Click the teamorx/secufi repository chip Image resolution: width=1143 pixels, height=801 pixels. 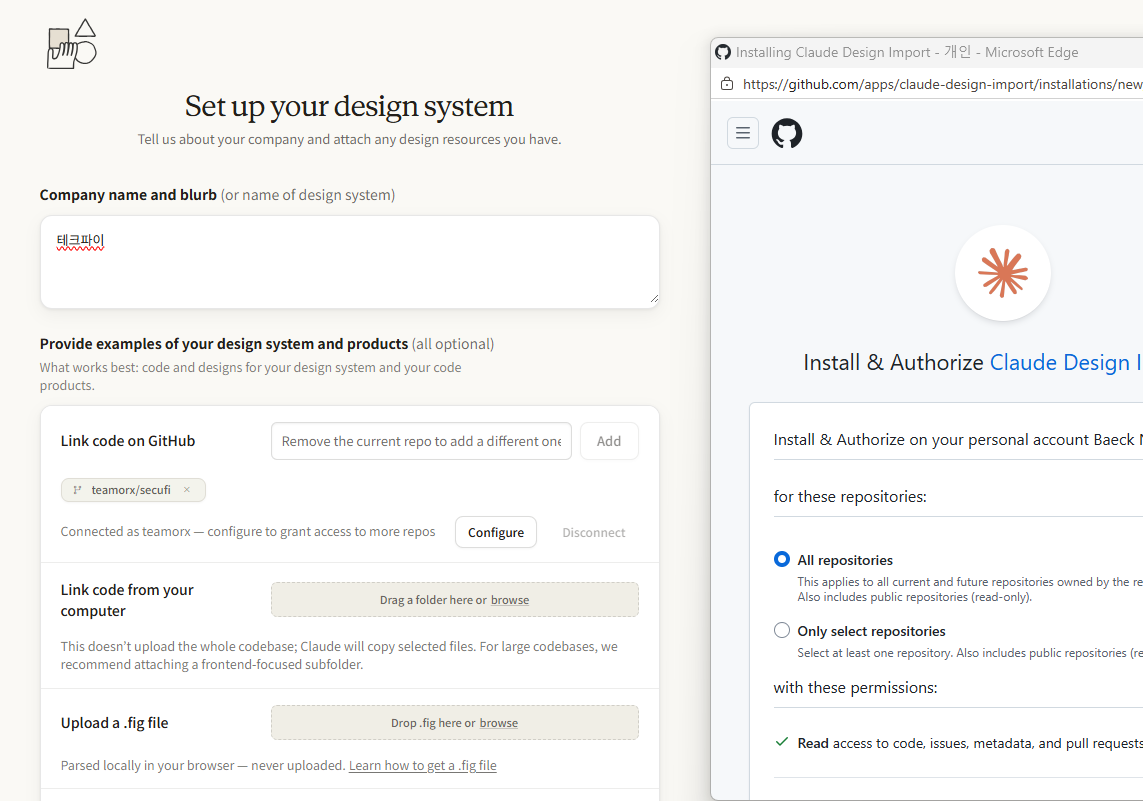(133, 490)
